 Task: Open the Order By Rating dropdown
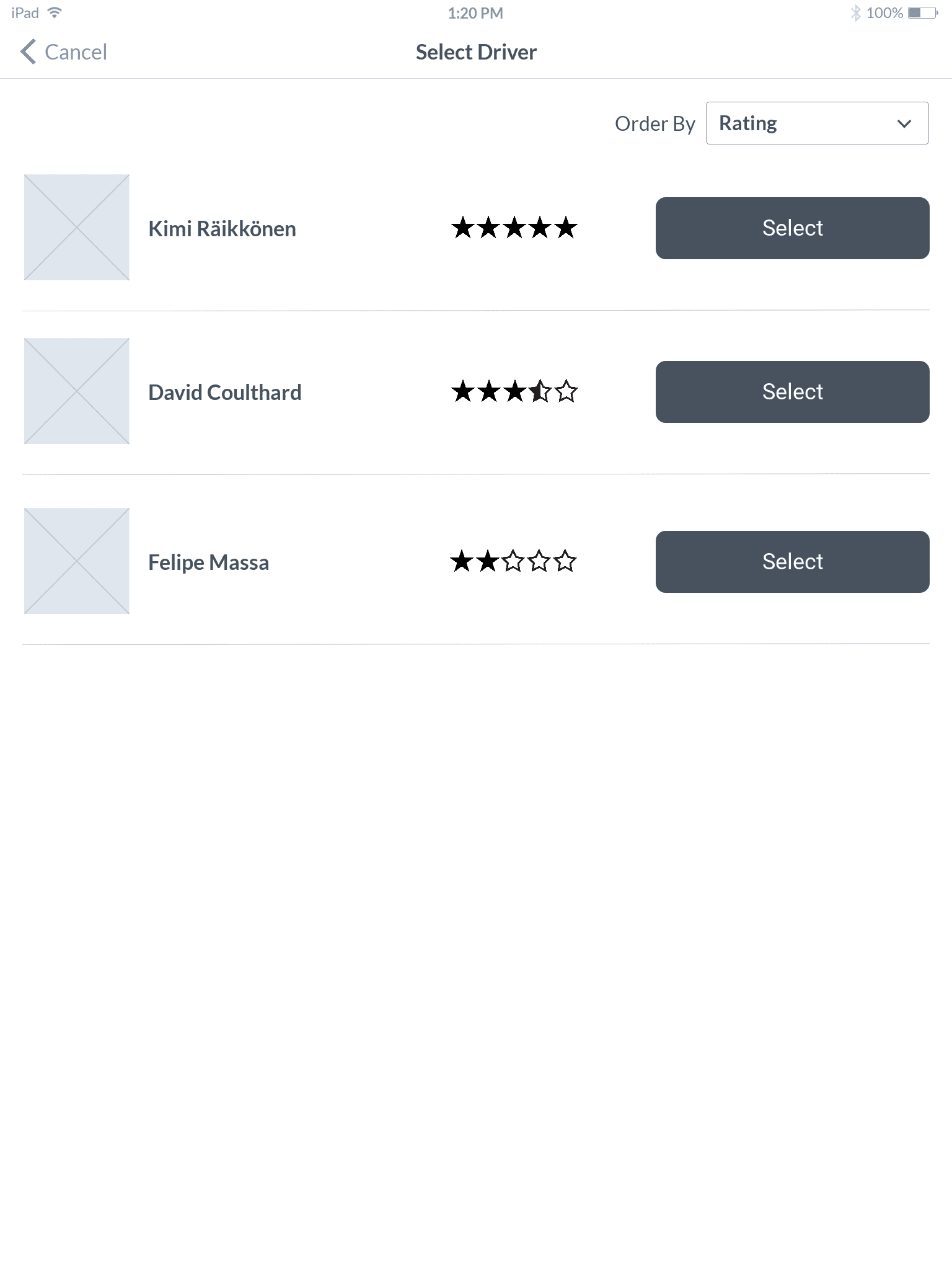point(817,123)
